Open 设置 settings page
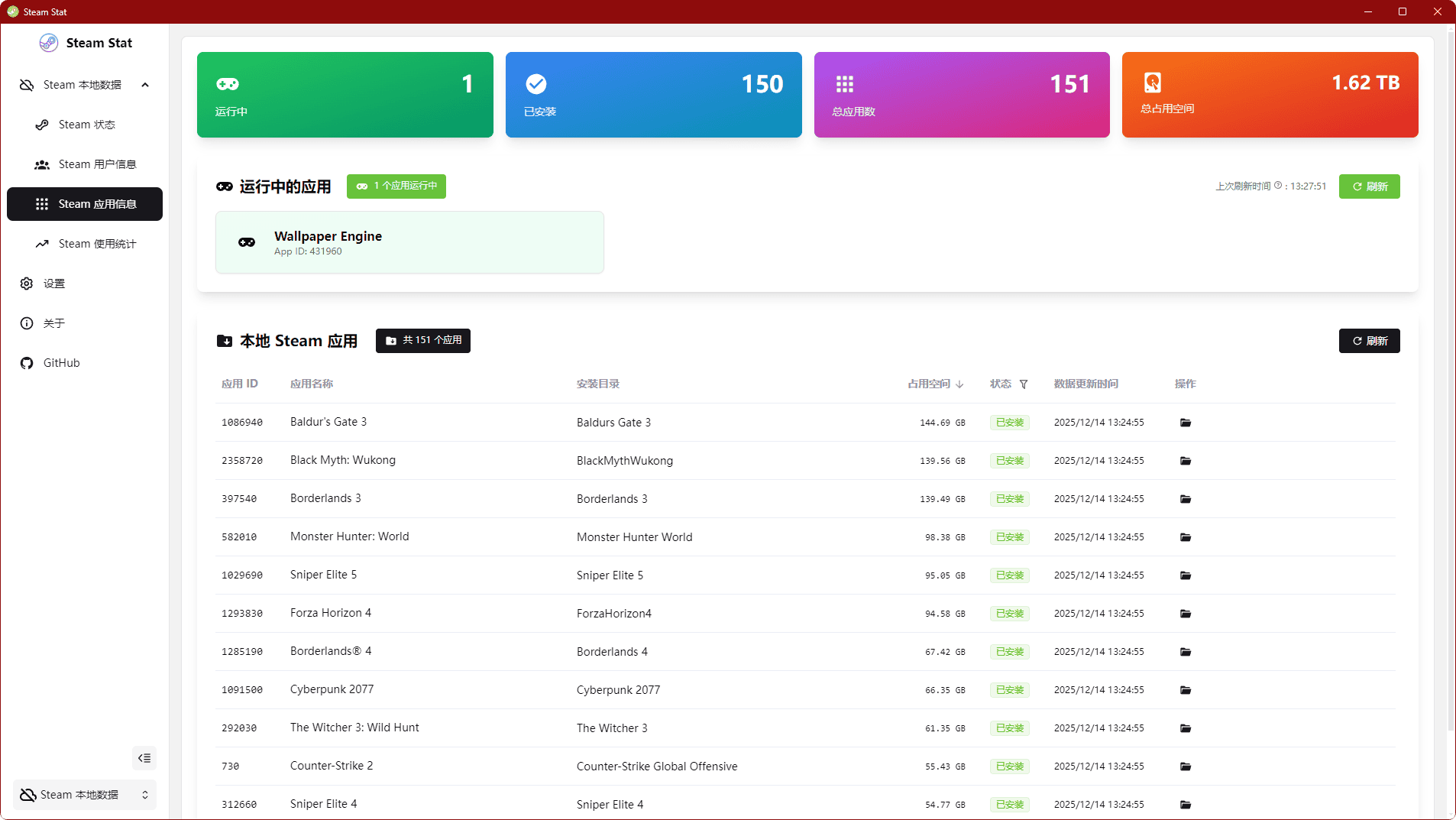 click(53, 284)
